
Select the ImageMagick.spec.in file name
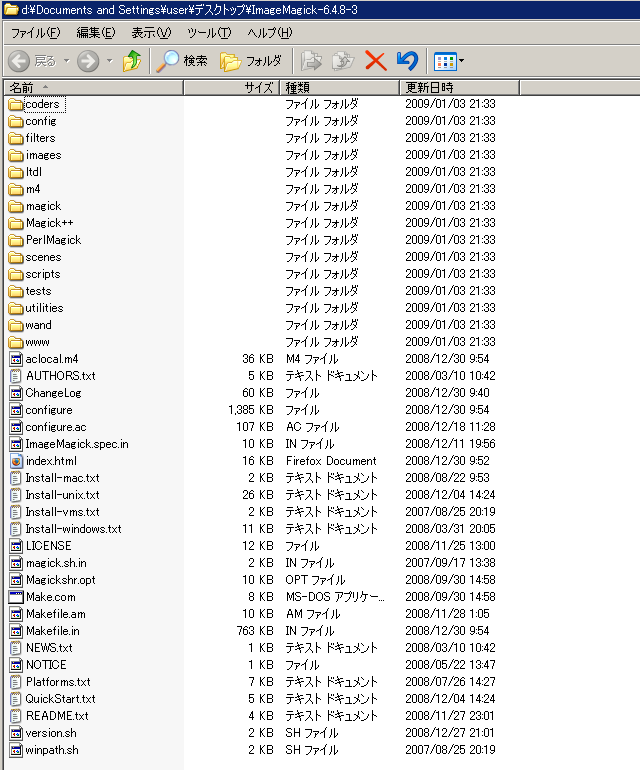[77, 444]
